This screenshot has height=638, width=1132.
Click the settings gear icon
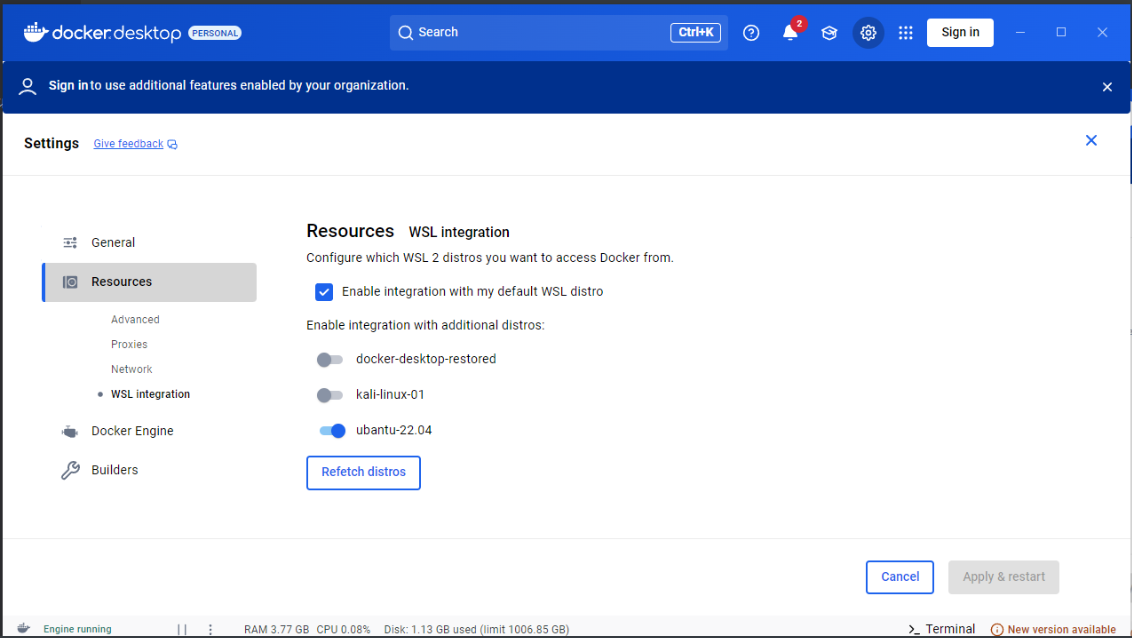point(868,32)
